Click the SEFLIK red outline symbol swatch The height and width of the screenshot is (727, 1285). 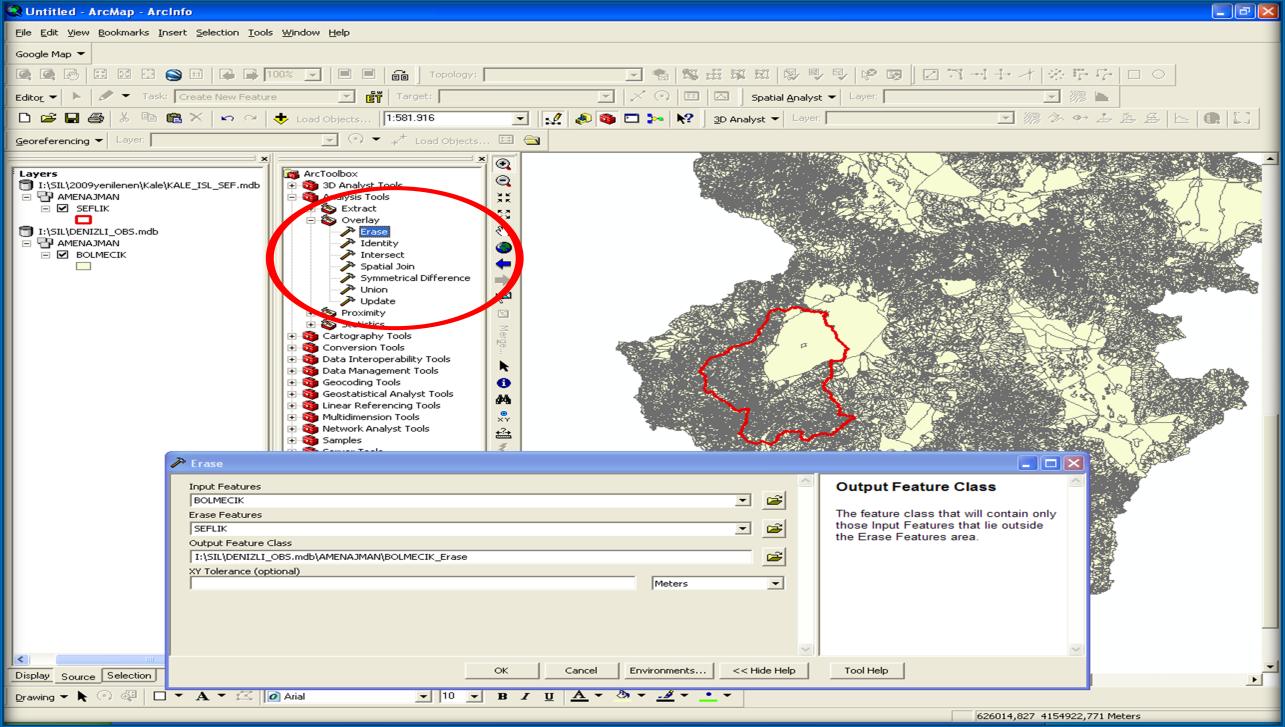pos(83,220)
